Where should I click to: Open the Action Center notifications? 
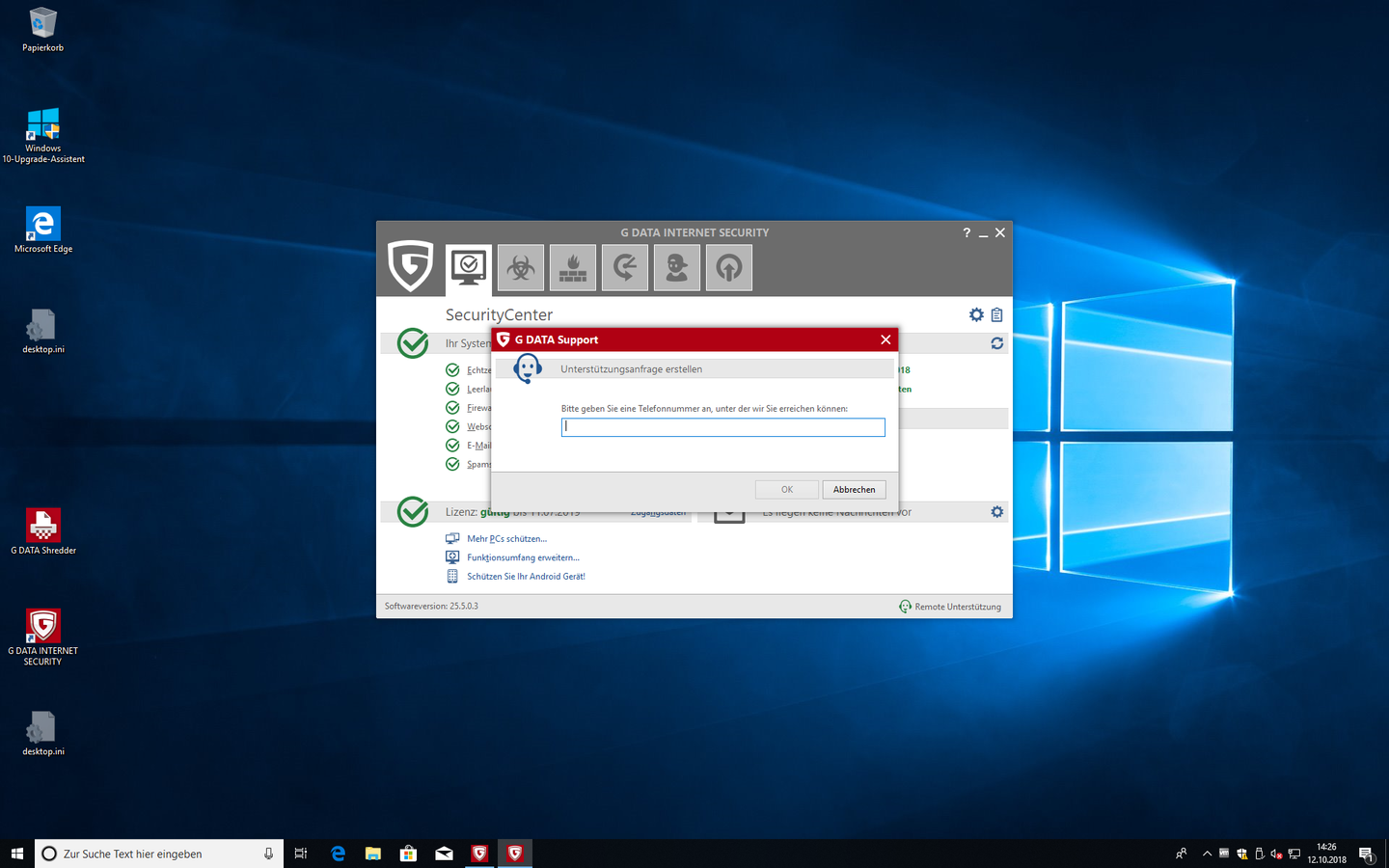[x=1366, y=854]
